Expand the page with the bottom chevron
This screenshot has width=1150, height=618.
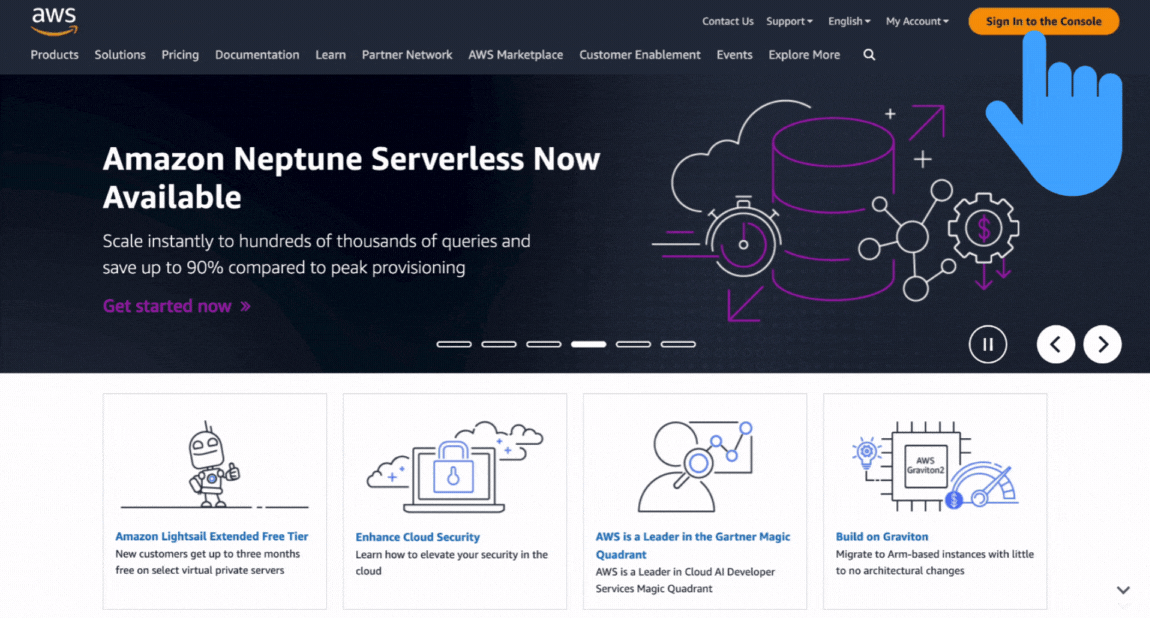coord(1123,590)
